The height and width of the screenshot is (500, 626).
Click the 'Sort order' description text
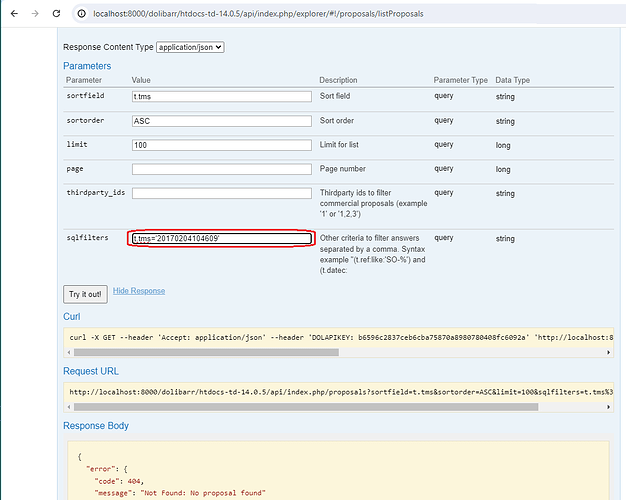[x=337, y=120]
